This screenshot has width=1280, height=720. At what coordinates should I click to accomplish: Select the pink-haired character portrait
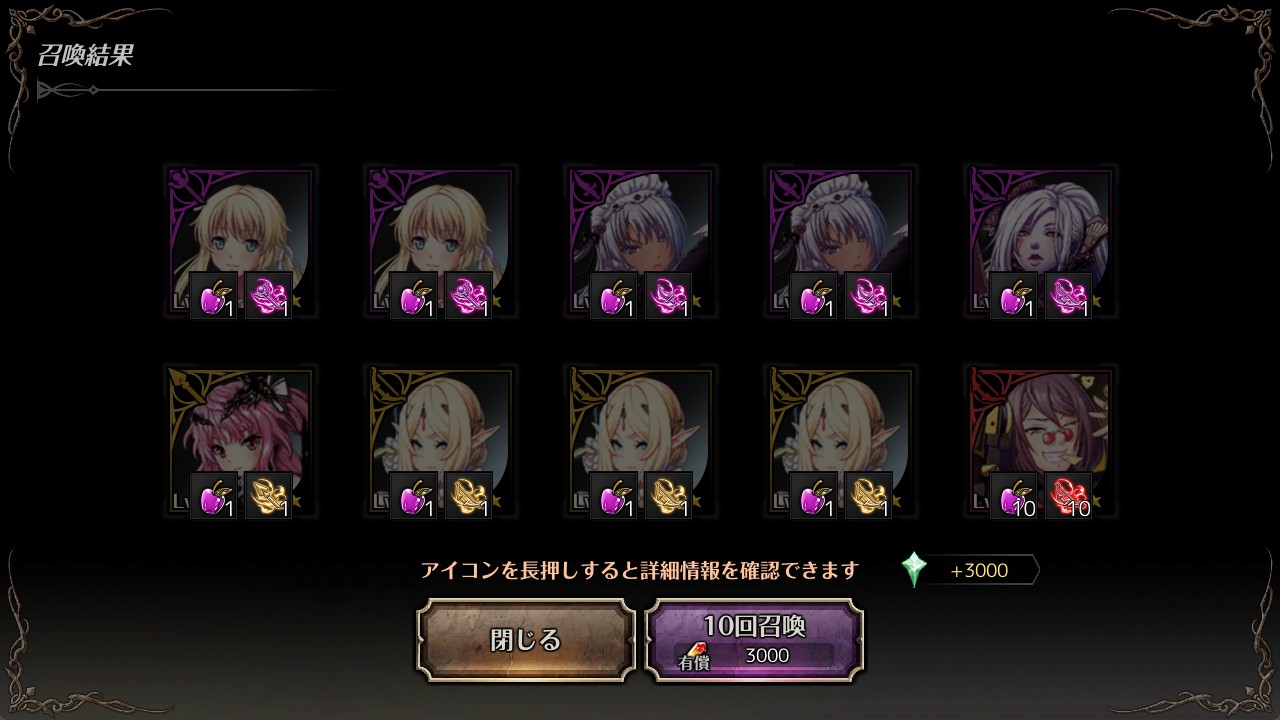pyautogui.click(x=240, y=441)
